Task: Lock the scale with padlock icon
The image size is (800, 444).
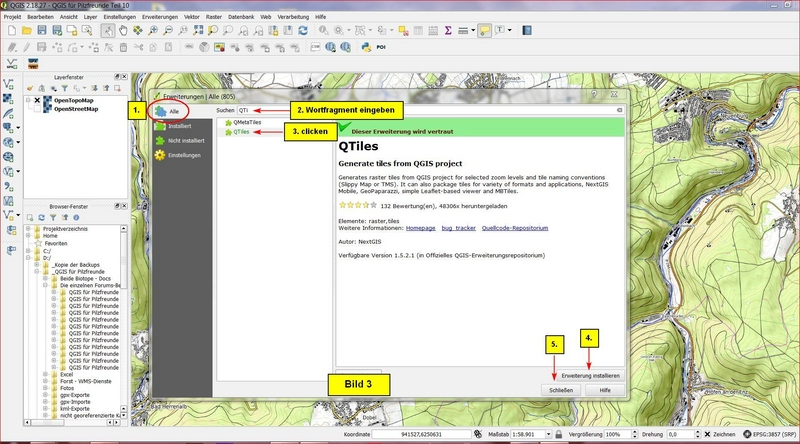Action: click(x=559, y=434)
